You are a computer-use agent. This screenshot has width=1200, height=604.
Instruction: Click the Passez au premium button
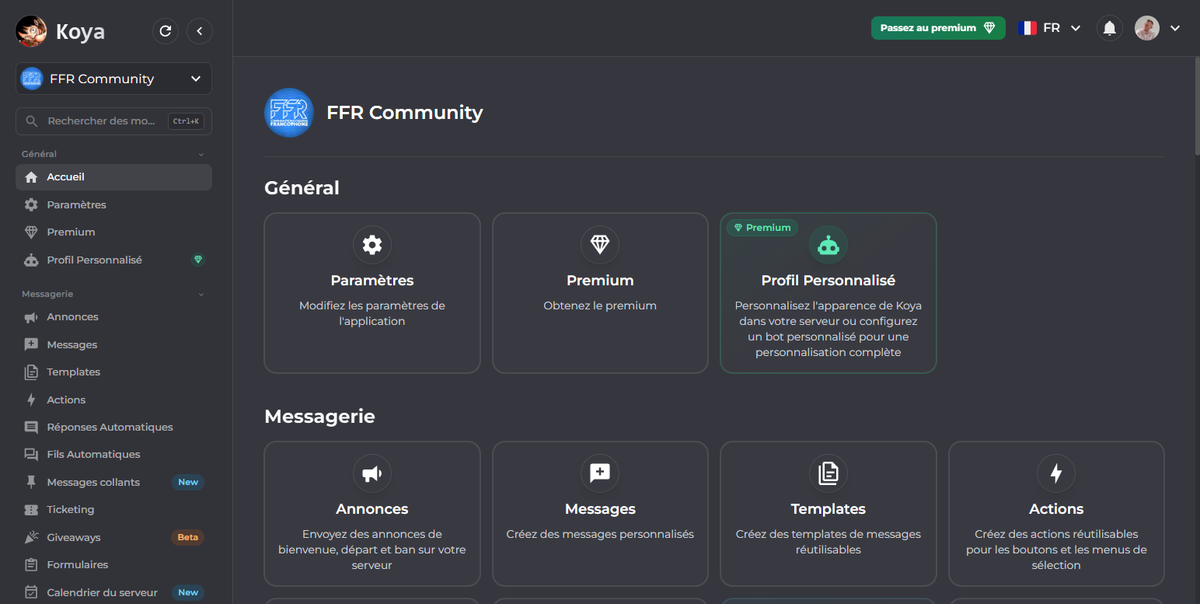point(938,28)
